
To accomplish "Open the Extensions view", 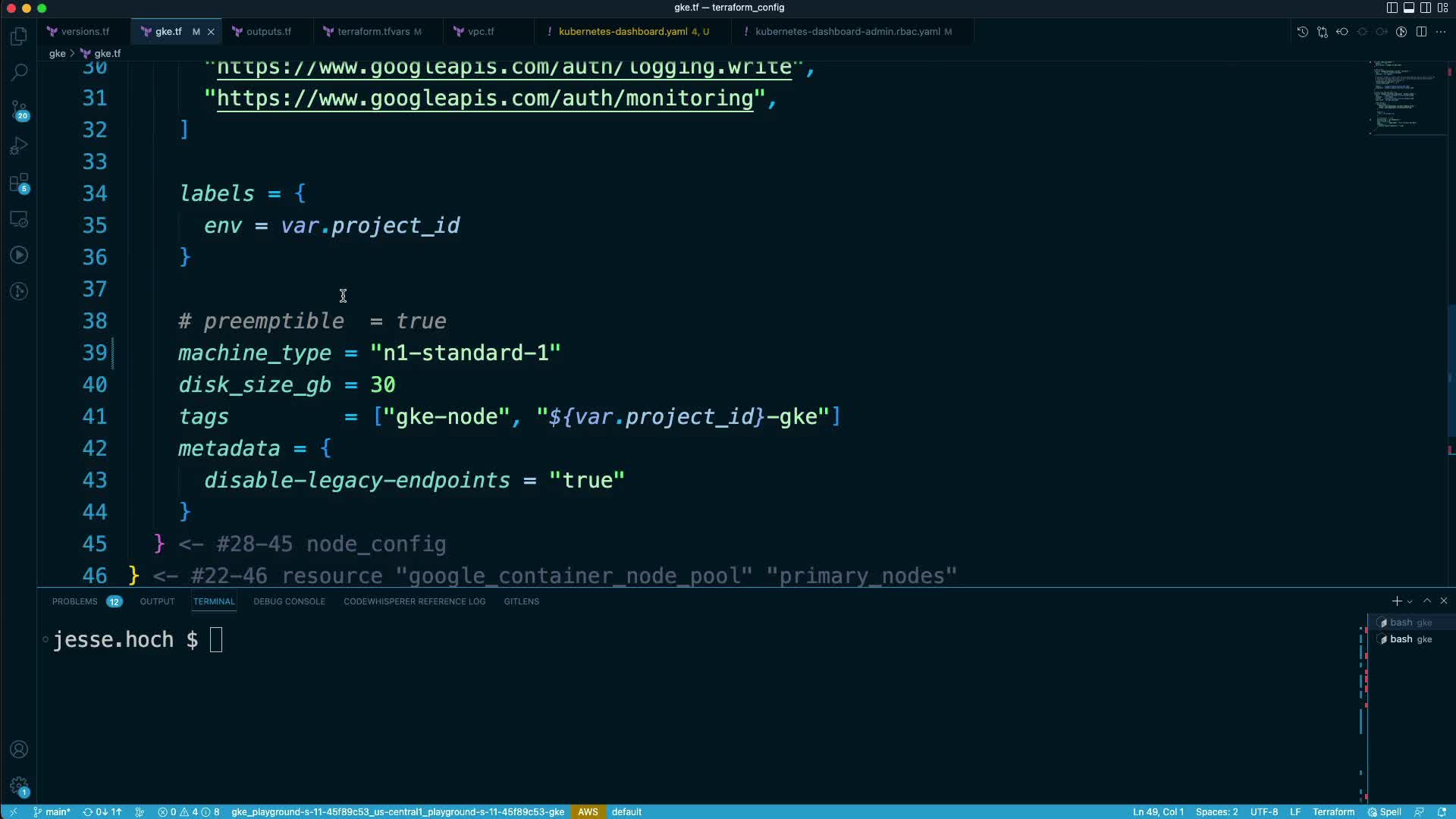I will tap(20, 183).
